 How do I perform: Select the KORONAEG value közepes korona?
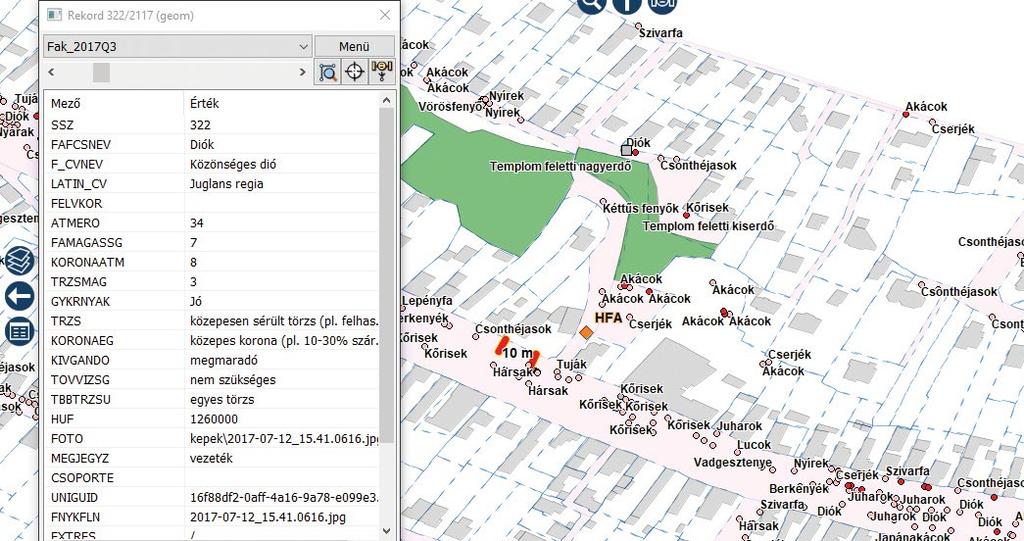[283, 340]
